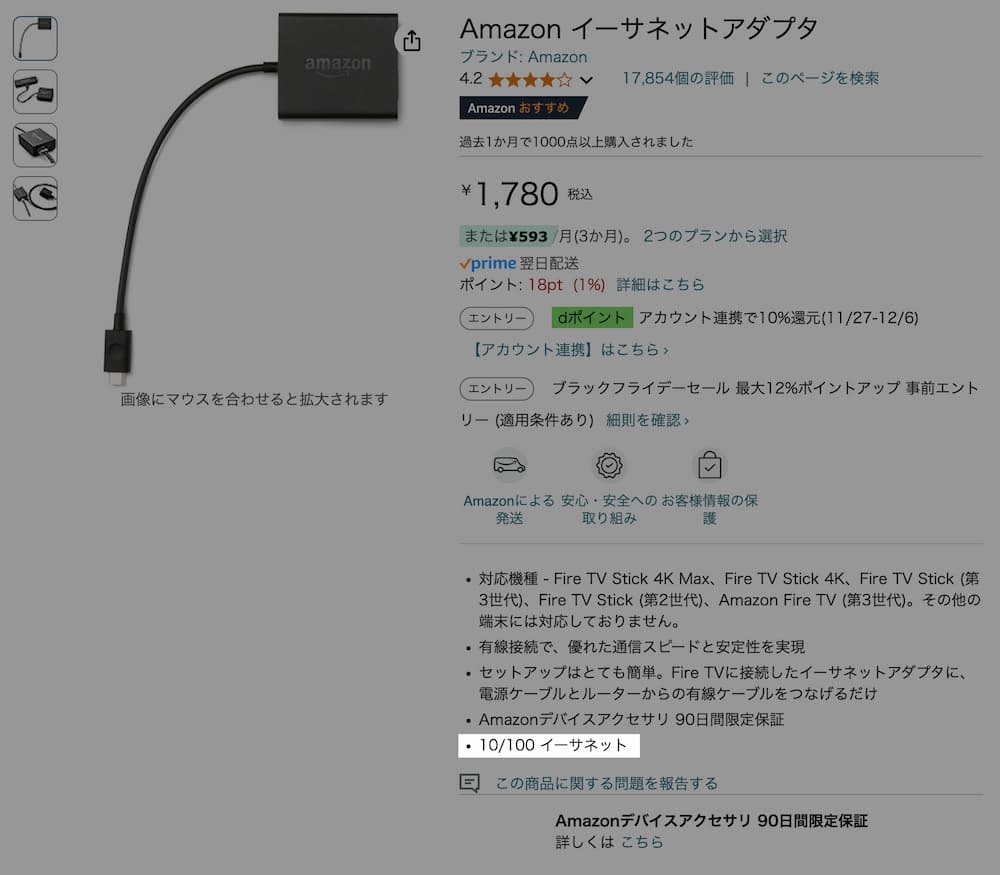
Task: Select the third product thumbnail
Action: tap(35, 145)
